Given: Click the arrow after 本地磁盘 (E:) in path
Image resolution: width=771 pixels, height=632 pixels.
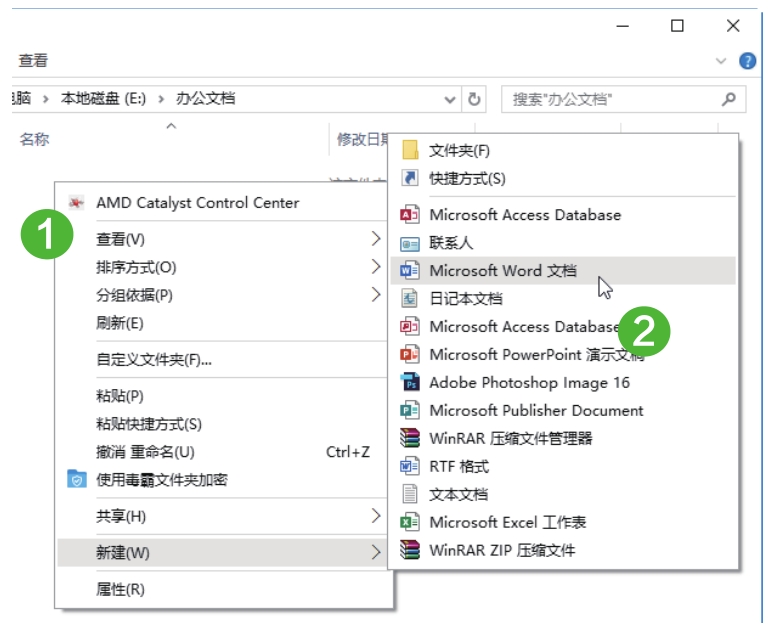Looking at the screenshot, I should coord(161,99).
